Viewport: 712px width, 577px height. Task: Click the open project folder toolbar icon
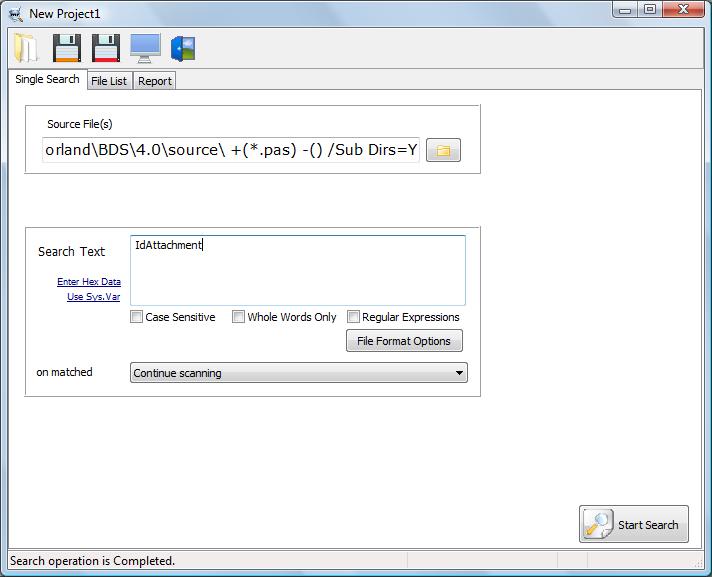pos(26,47)
